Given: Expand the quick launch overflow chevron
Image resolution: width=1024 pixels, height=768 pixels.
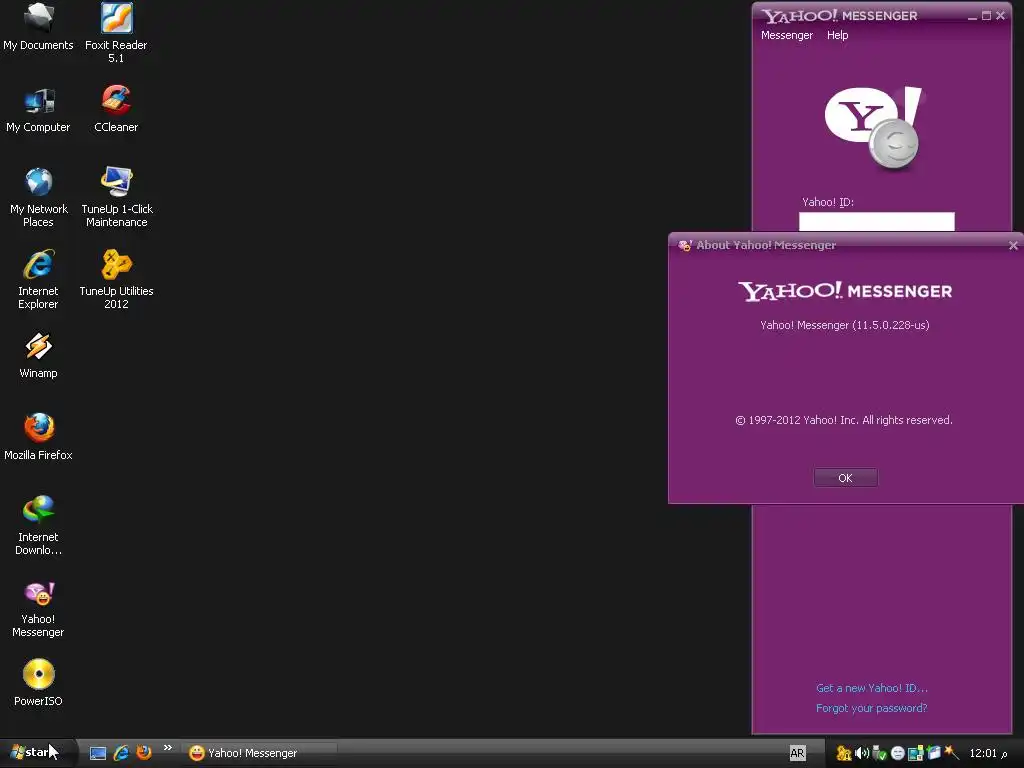Looking at the screenshot, I should [168, 748].
